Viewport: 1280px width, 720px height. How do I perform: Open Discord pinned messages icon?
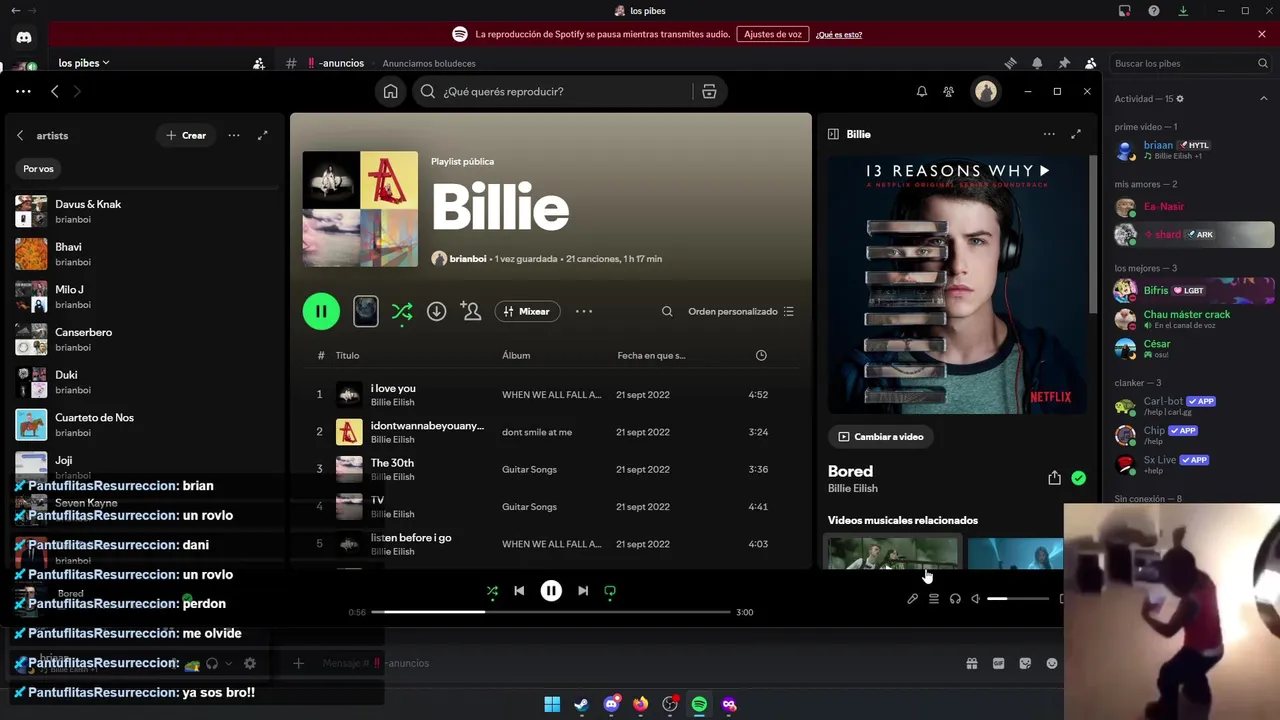pos(1064,63)
